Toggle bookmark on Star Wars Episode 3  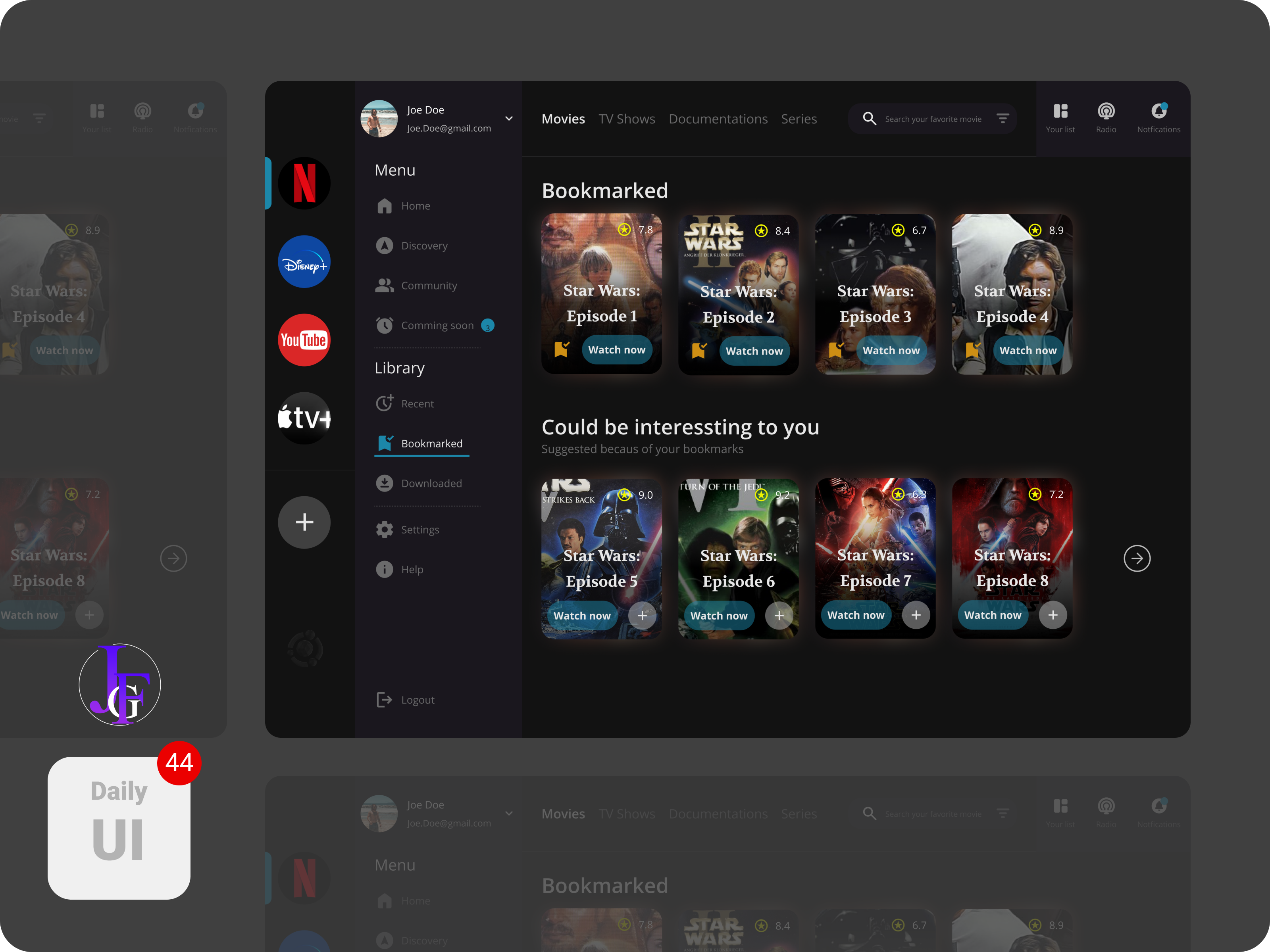click(x=835, y=349)
